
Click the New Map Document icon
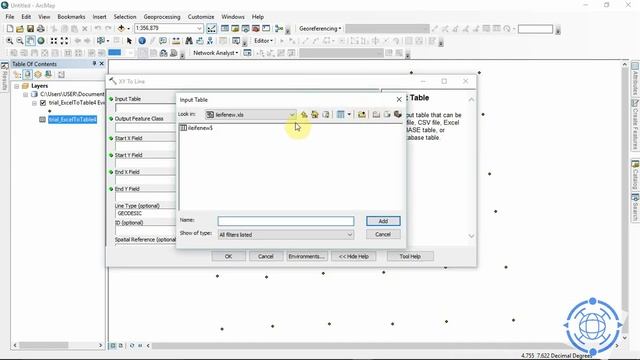point(10,29)
